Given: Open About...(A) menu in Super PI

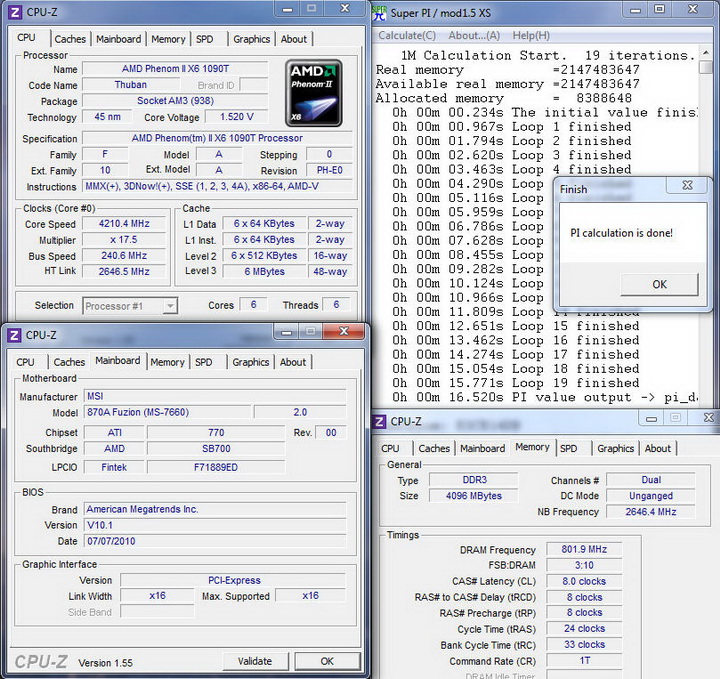Looking at the screenshot, I should coord(474,36).
